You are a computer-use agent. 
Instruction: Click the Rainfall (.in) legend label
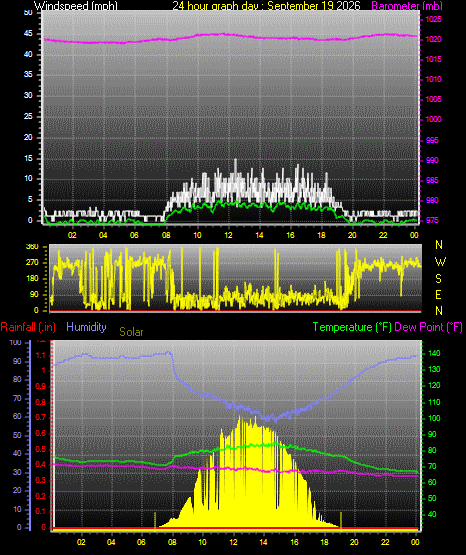coord(28,327)
